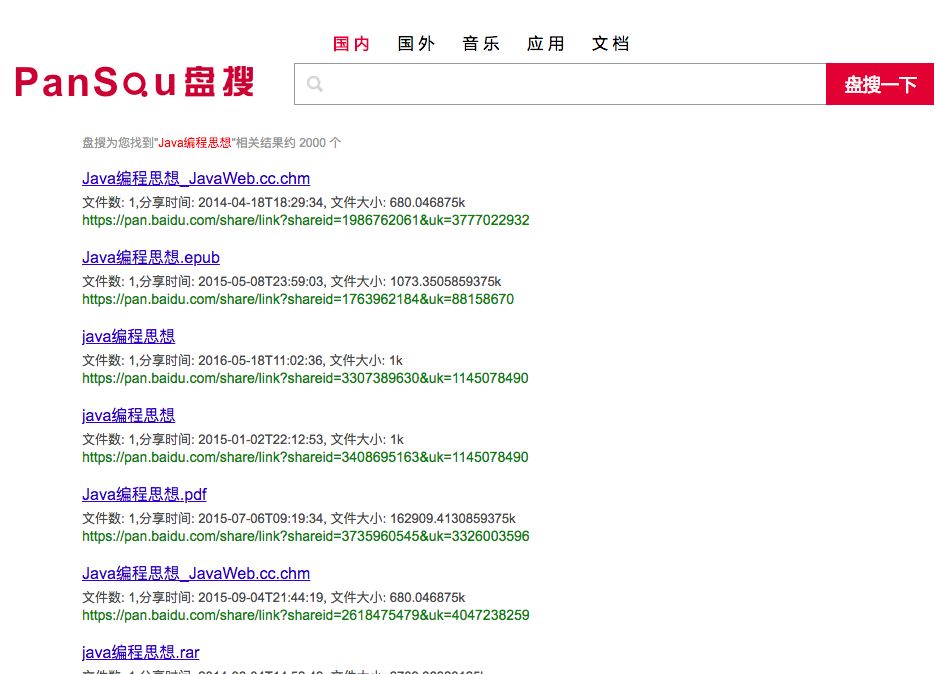Open the Java编程思想.epub result
936x674 pixels.
pos(151,257)
